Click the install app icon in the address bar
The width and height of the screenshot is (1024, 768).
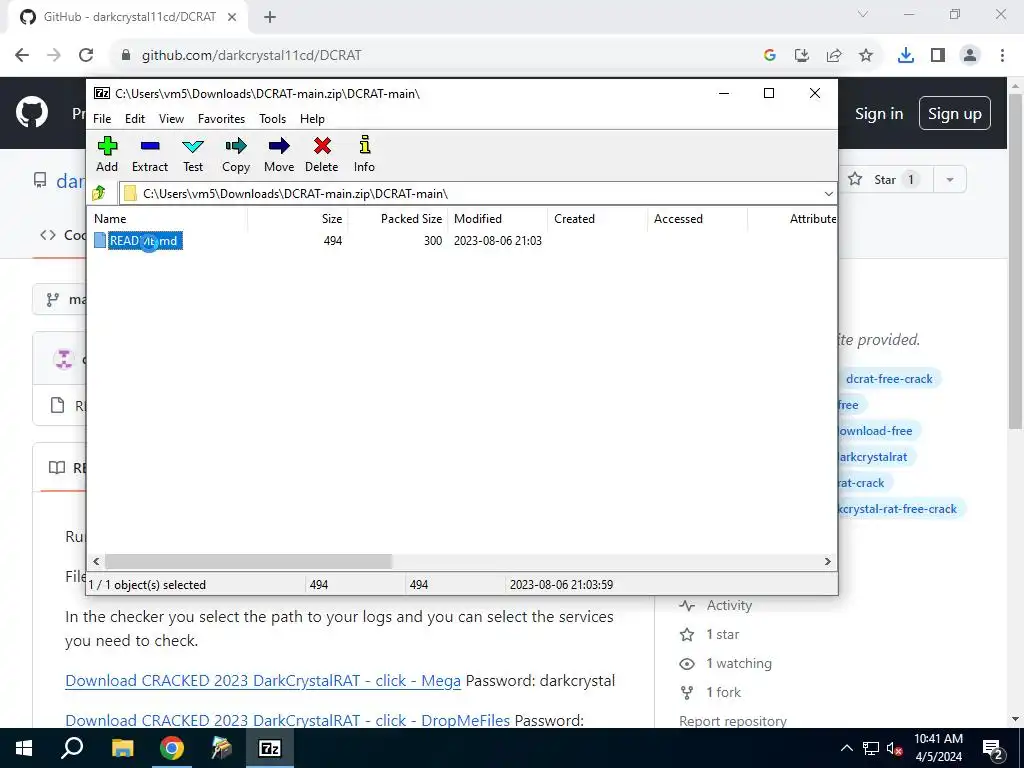tap(802, 56)
